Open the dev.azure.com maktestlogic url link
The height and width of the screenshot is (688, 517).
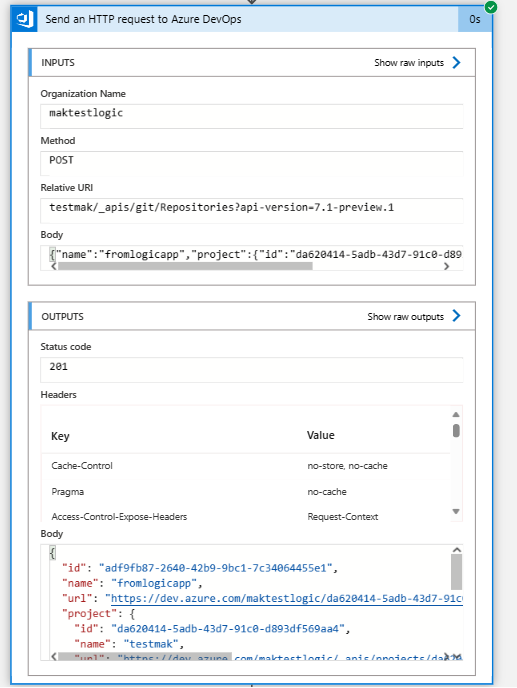coord(287,598)
